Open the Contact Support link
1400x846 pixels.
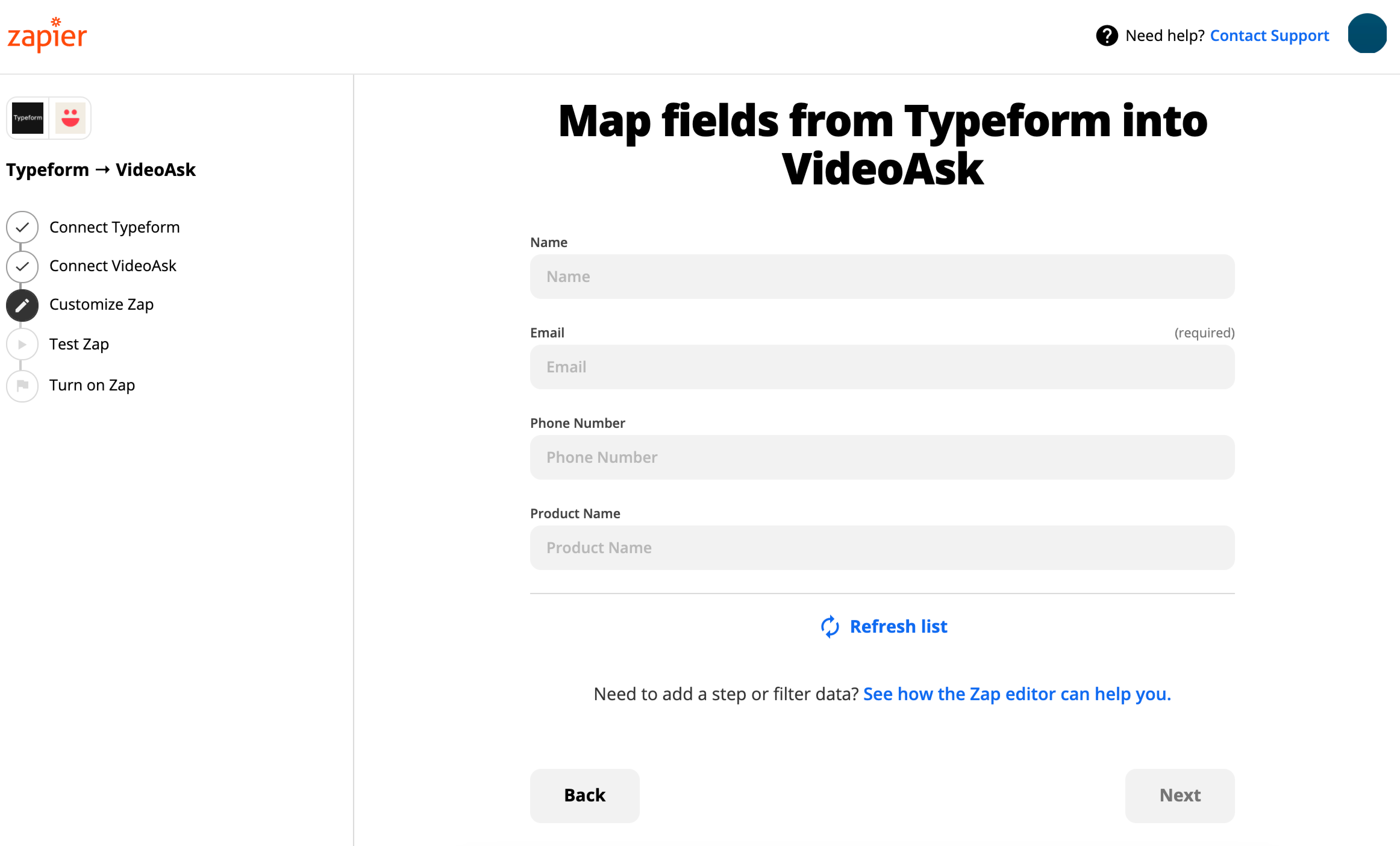click(1269, 36)
